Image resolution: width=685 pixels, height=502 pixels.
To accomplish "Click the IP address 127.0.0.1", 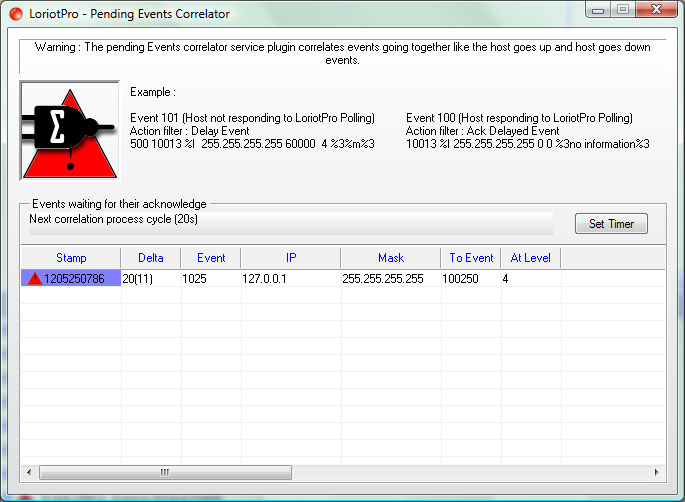I will [x=264, y=278].
